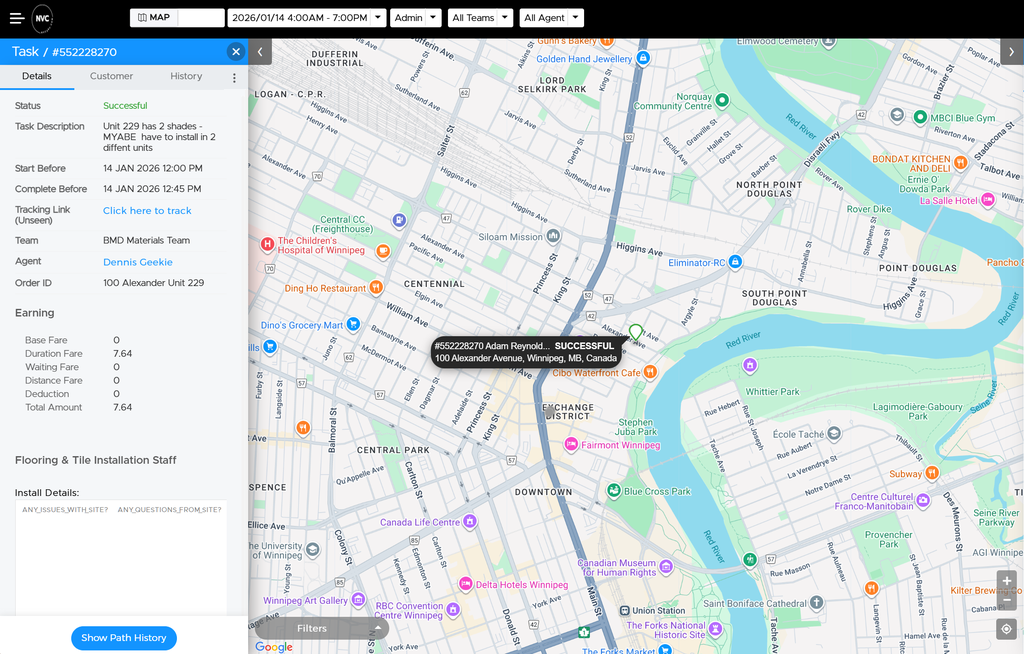Collapse the side panel with left arrow
Image resolution: width=1024 pixels, height=654 pixels.
pyautogui.click(x=260, y=52)
